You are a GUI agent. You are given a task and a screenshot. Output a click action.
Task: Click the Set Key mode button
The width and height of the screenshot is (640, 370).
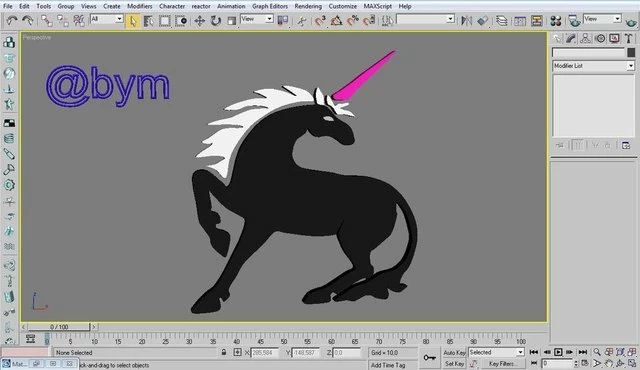[x=454, y=363]
